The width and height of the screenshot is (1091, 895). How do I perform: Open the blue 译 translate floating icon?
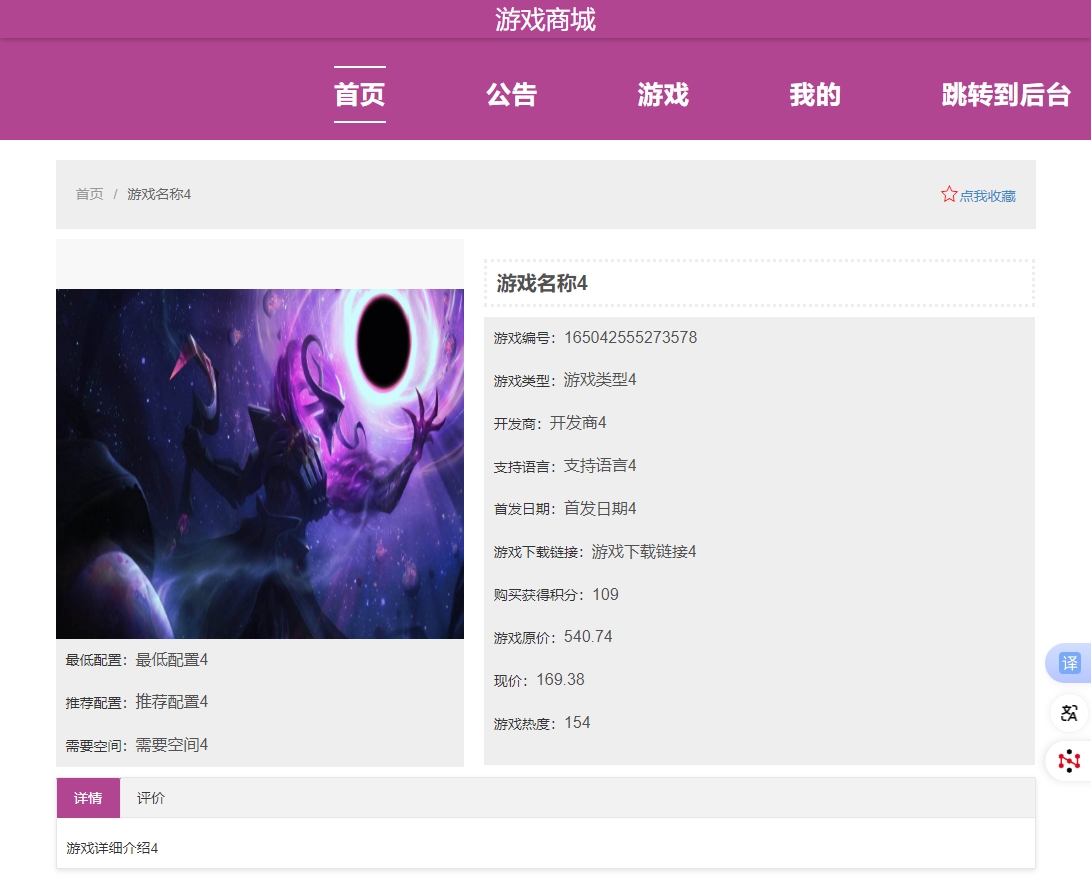1068,663
